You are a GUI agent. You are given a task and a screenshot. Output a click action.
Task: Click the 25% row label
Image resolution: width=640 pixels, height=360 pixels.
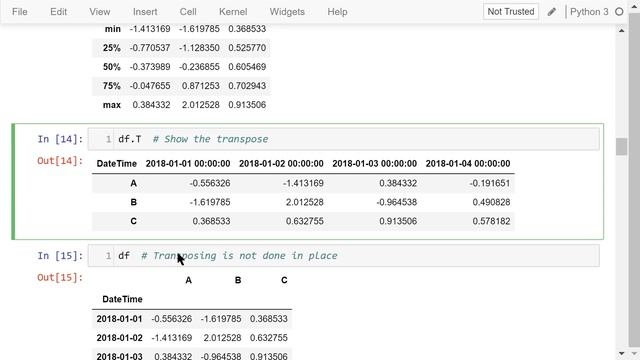coord(111,48)
